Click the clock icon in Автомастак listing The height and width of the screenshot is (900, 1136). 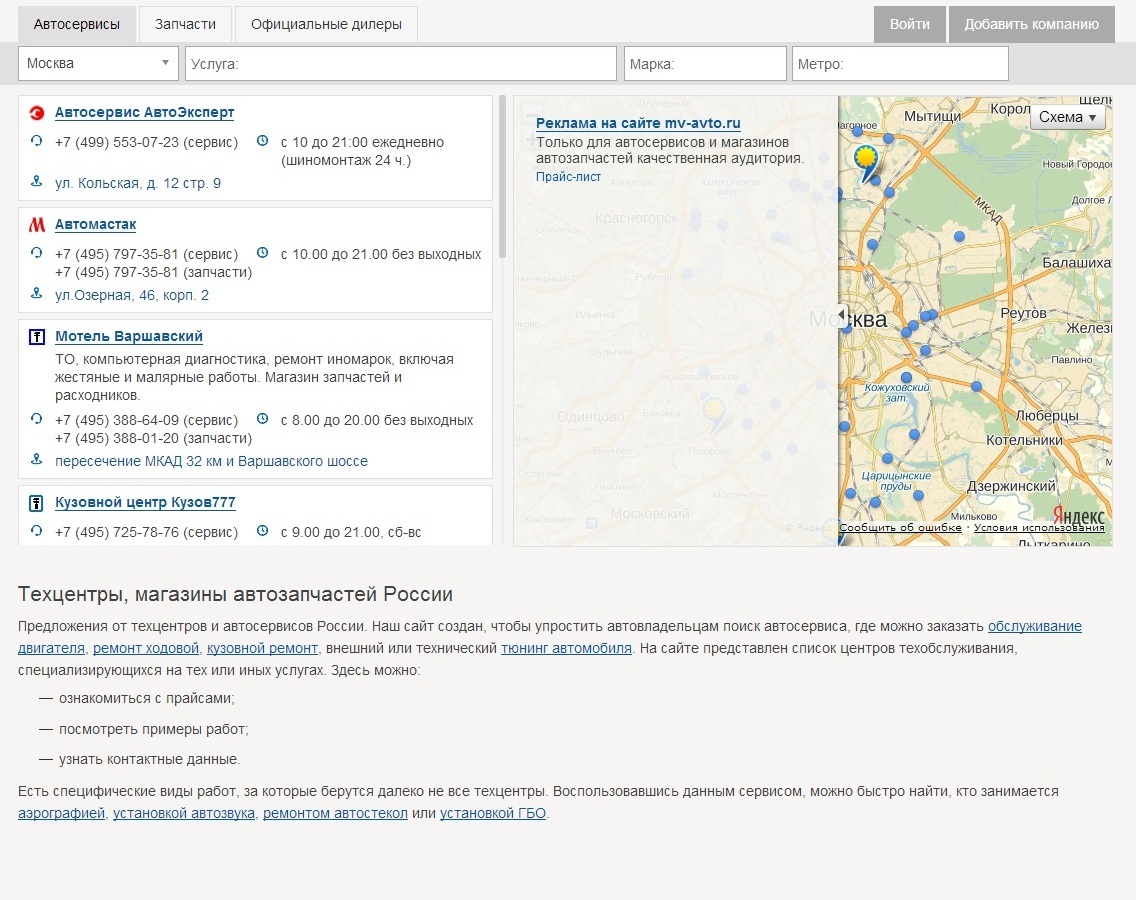[x=263, y=253]
